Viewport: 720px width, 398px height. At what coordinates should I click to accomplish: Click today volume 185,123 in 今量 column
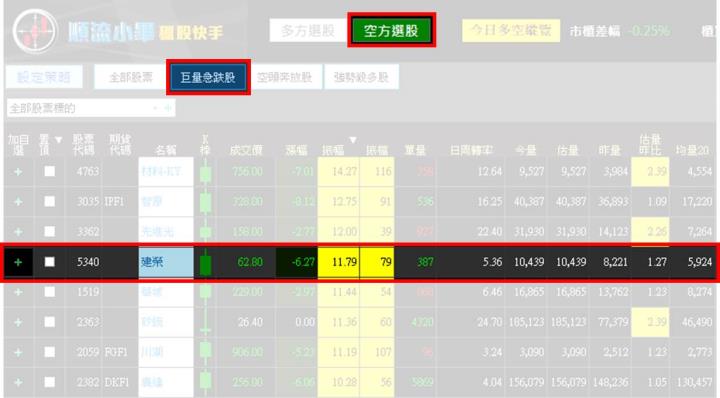[x=526, y=322]
